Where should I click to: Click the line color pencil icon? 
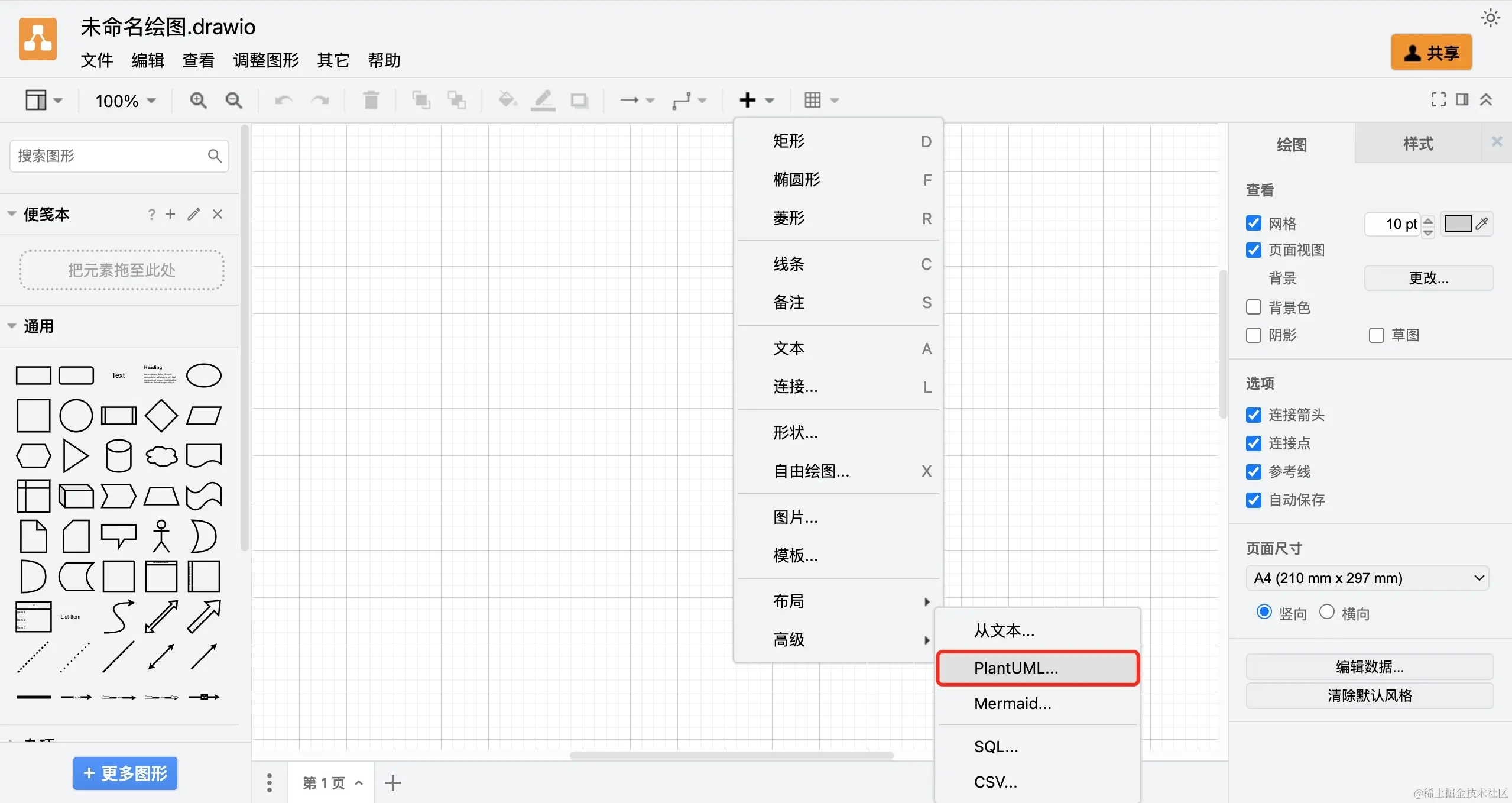pos(543,101)
